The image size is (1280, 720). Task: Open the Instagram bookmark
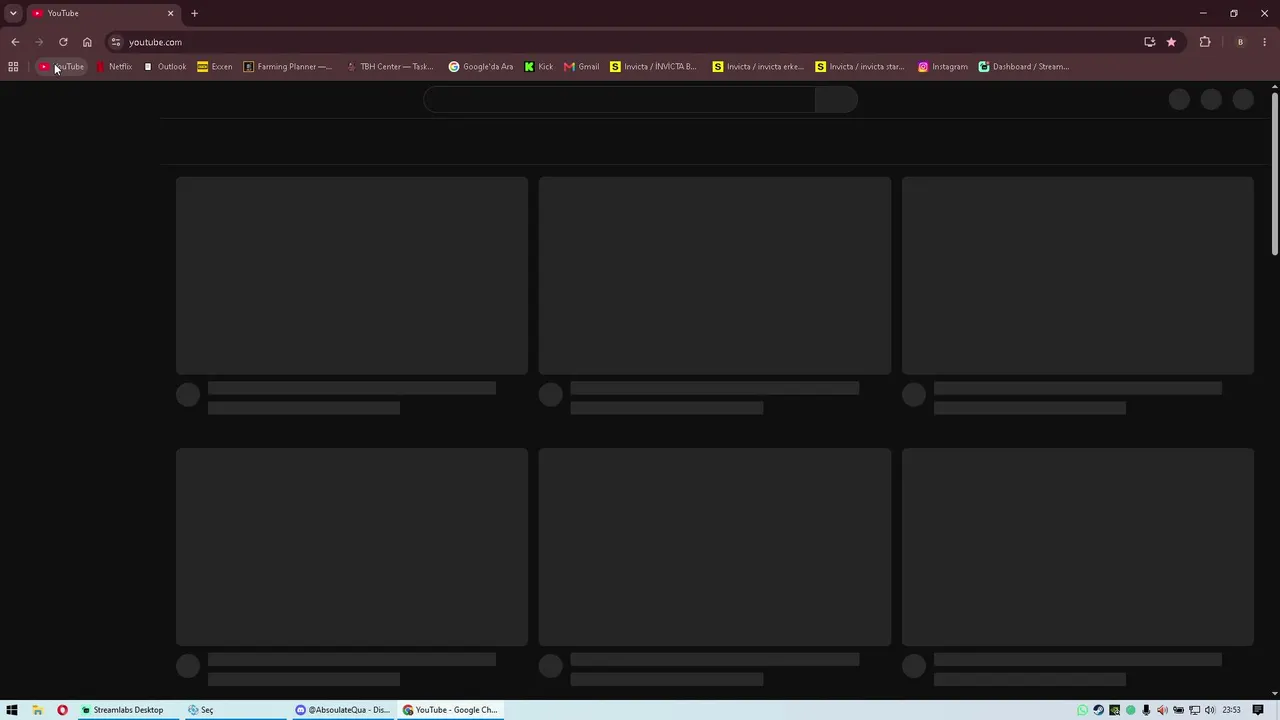tap(943, 67)
